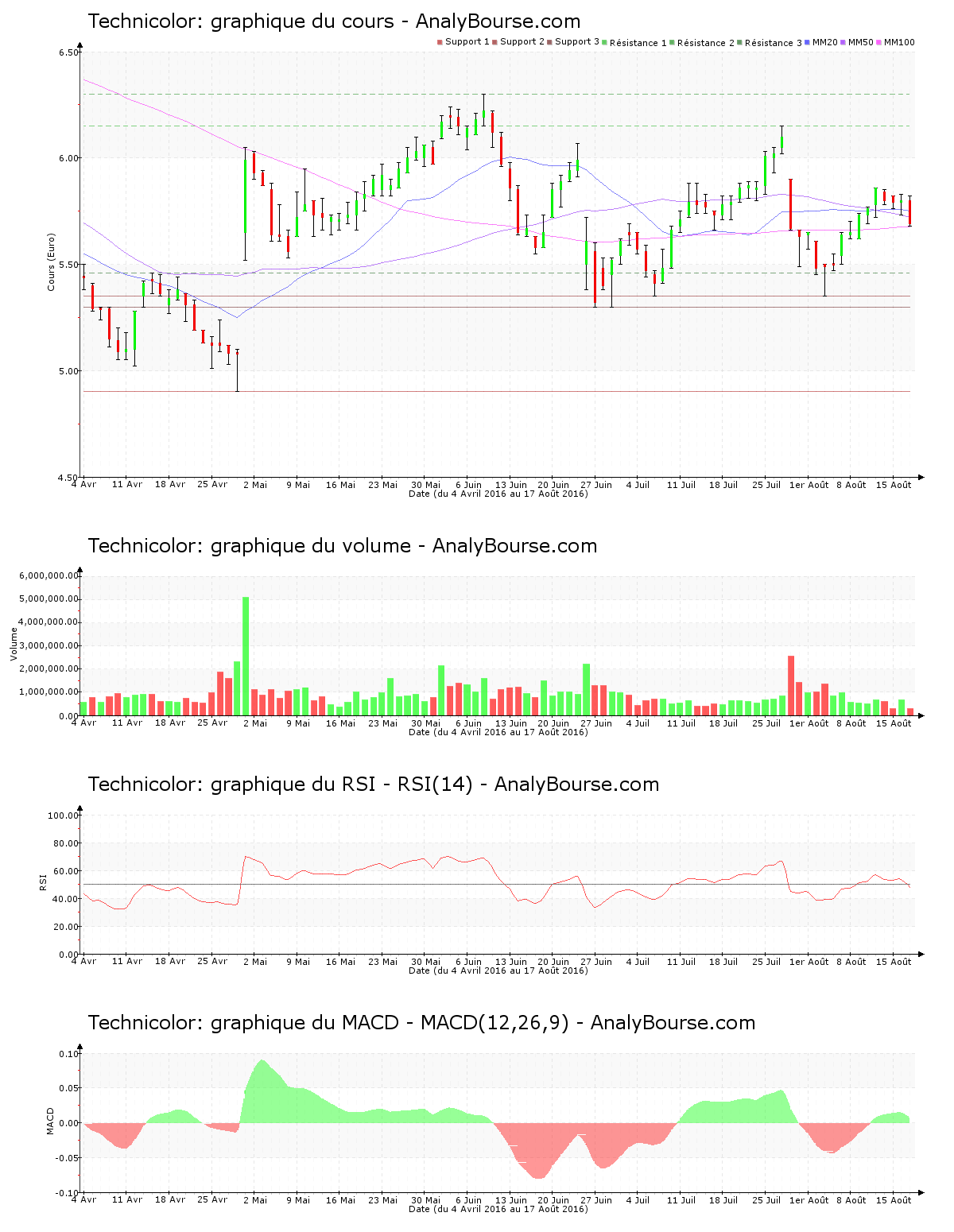Click the 5.50 value on price axis
Screen dimensions: 954x1232
tap(68, 265)
